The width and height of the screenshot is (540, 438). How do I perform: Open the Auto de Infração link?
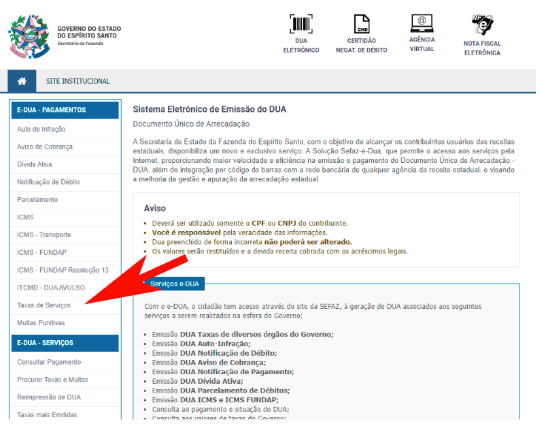click(x=41, y=129)
